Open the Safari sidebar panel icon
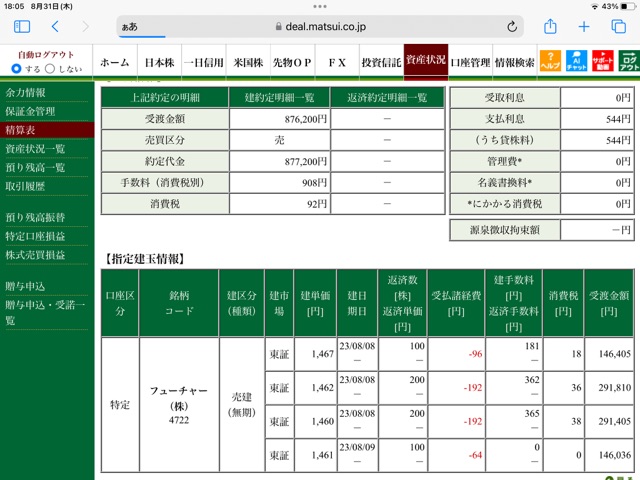 coord(22,27)
